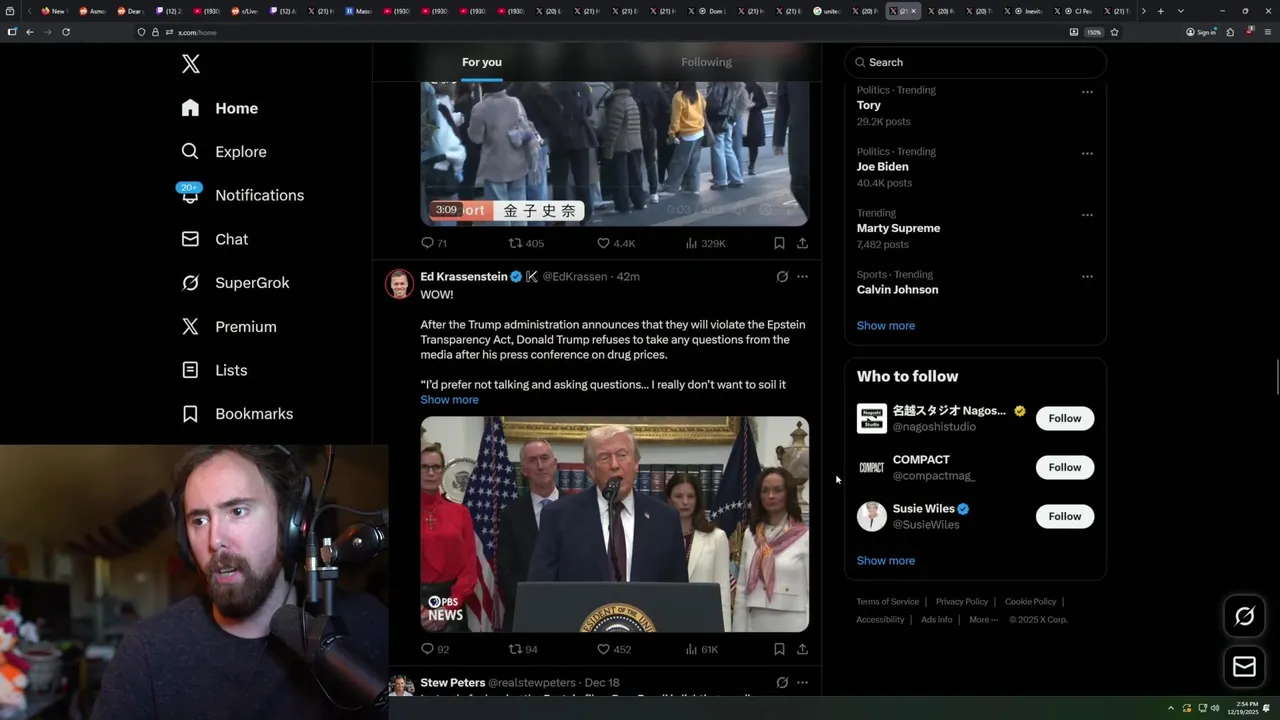Open the Privacy Policy link
This screenshot has height=720, width=1280.
click(962, 602)
